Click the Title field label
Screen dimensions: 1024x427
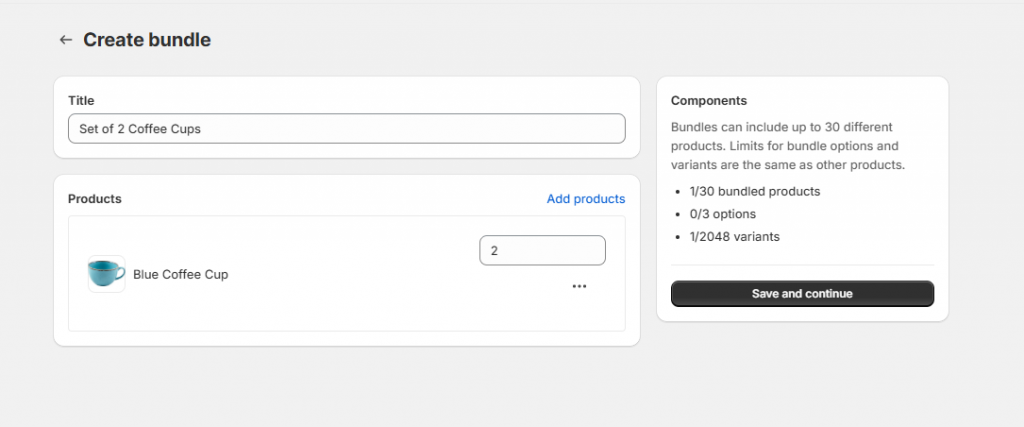(81, 101)
